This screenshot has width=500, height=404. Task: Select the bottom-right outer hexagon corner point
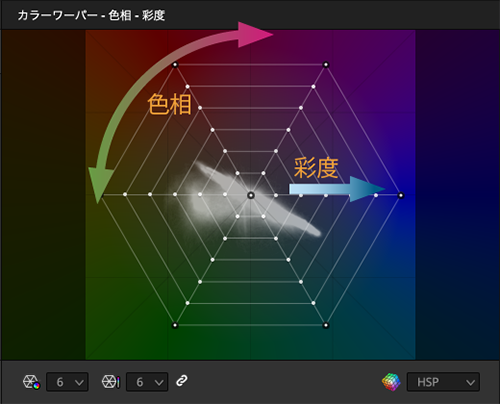326,325
